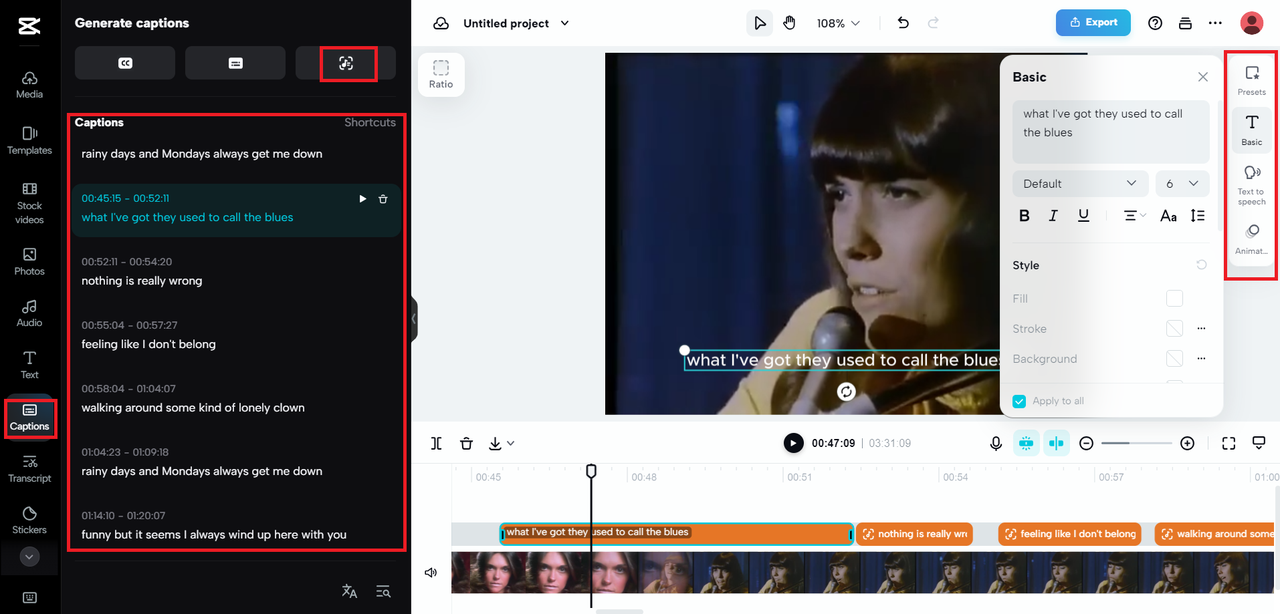The width and height of the screenshot is (1280, 614).
Task: Switch to the Presets tab
Action: coord(1251,80)
